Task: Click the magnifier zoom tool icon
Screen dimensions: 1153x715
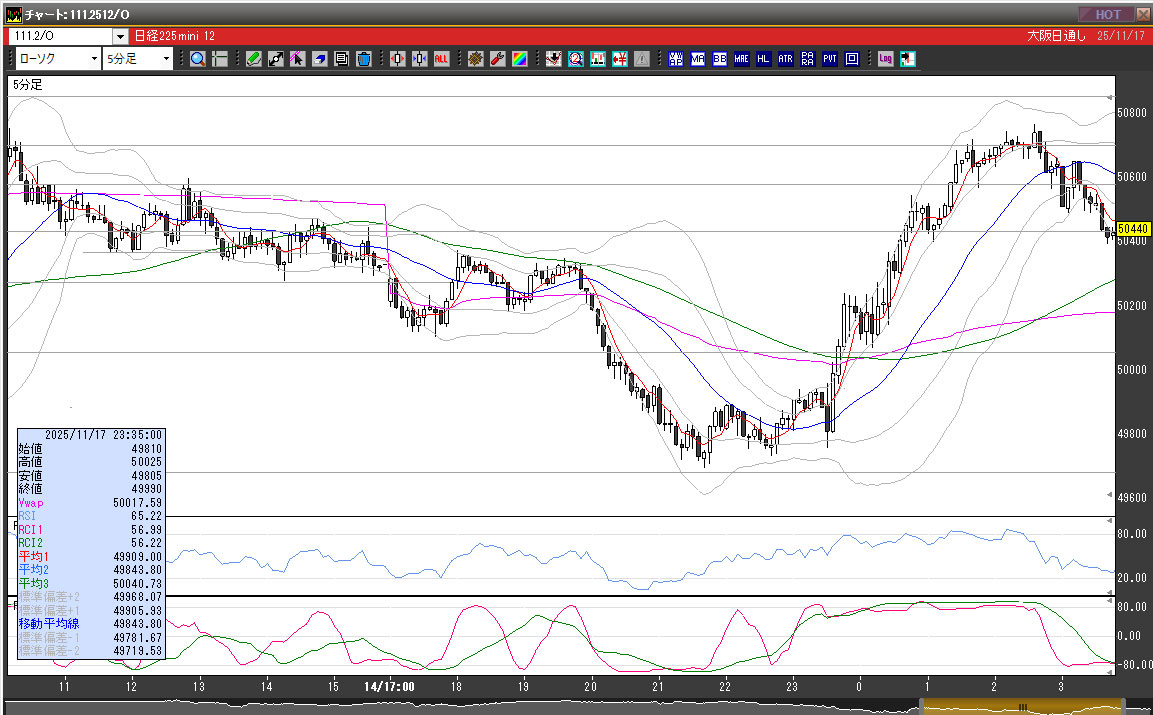Action: [198, 59]
